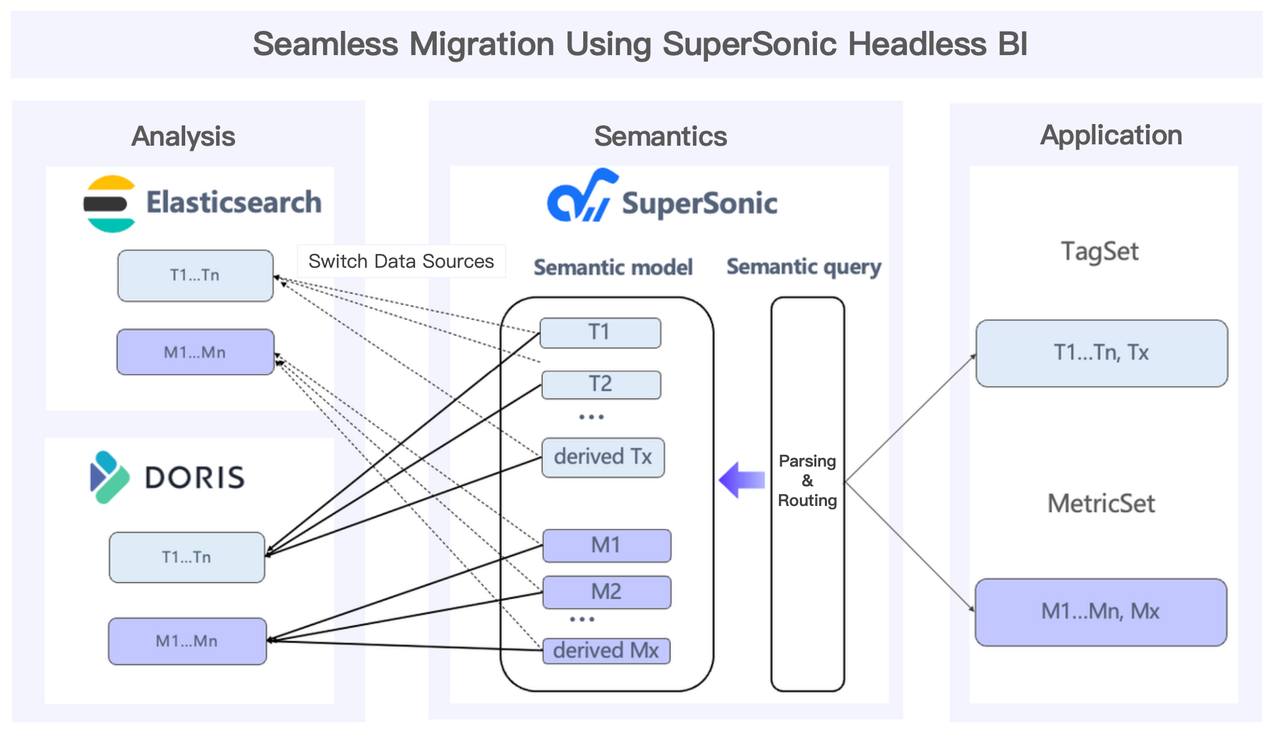Click the Parsing & Routing block
Screen dimensions: 1280x739
pos(807,481)
